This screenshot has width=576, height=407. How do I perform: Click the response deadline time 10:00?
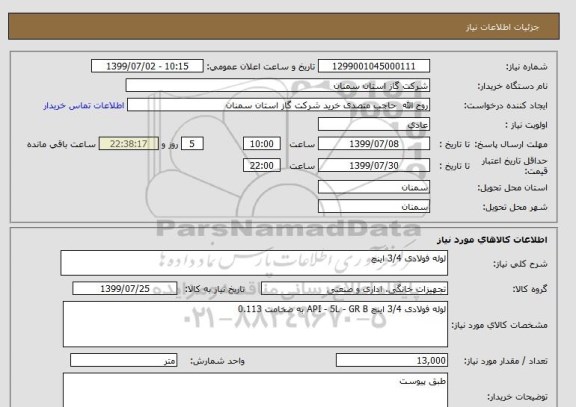(x=262, y=144)
